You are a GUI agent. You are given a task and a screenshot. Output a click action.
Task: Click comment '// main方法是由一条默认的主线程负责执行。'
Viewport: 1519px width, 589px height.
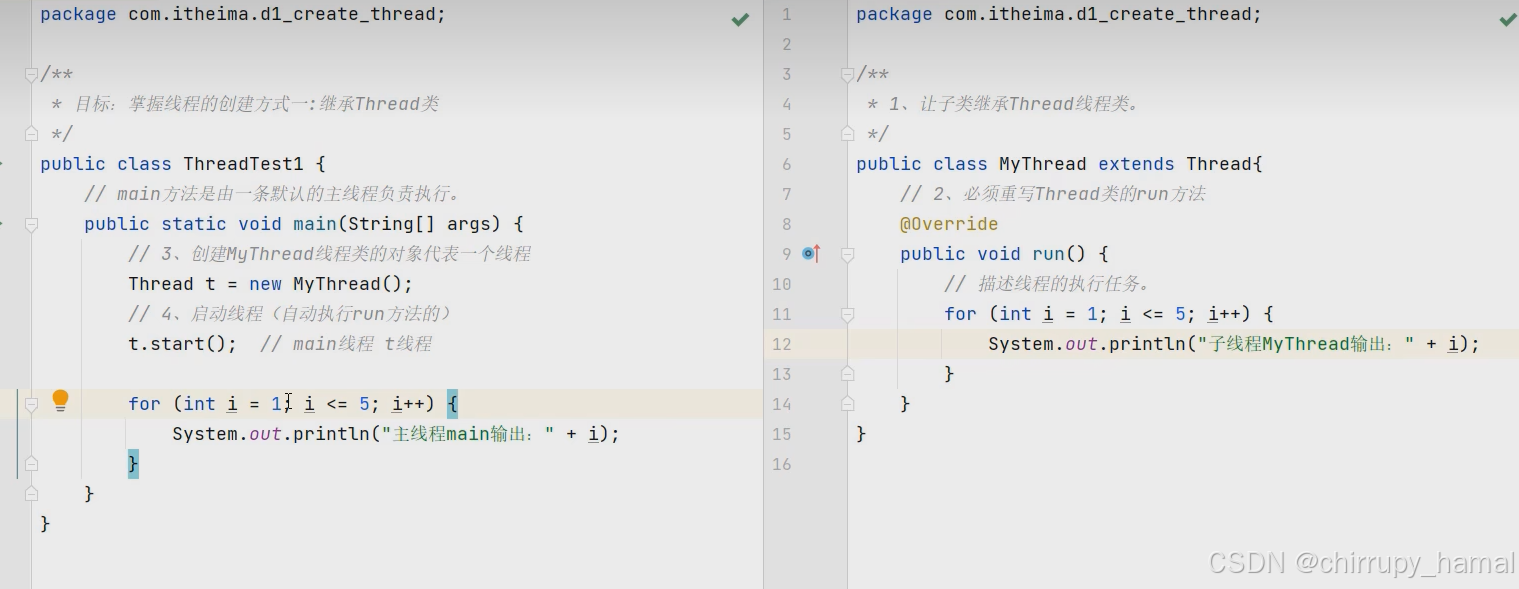coord(272,194)
